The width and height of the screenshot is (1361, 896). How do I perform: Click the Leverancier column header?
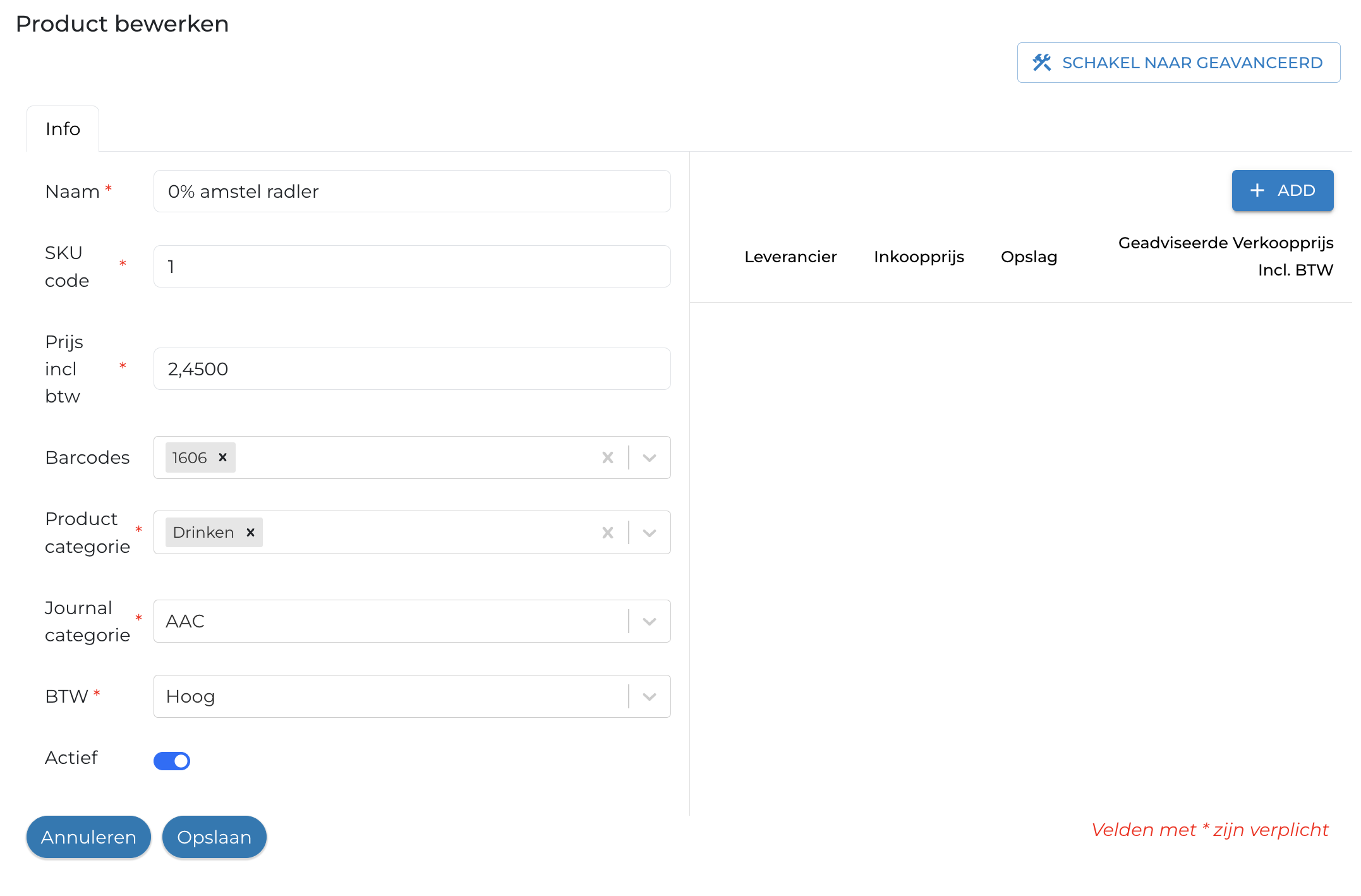coord(790,257)
